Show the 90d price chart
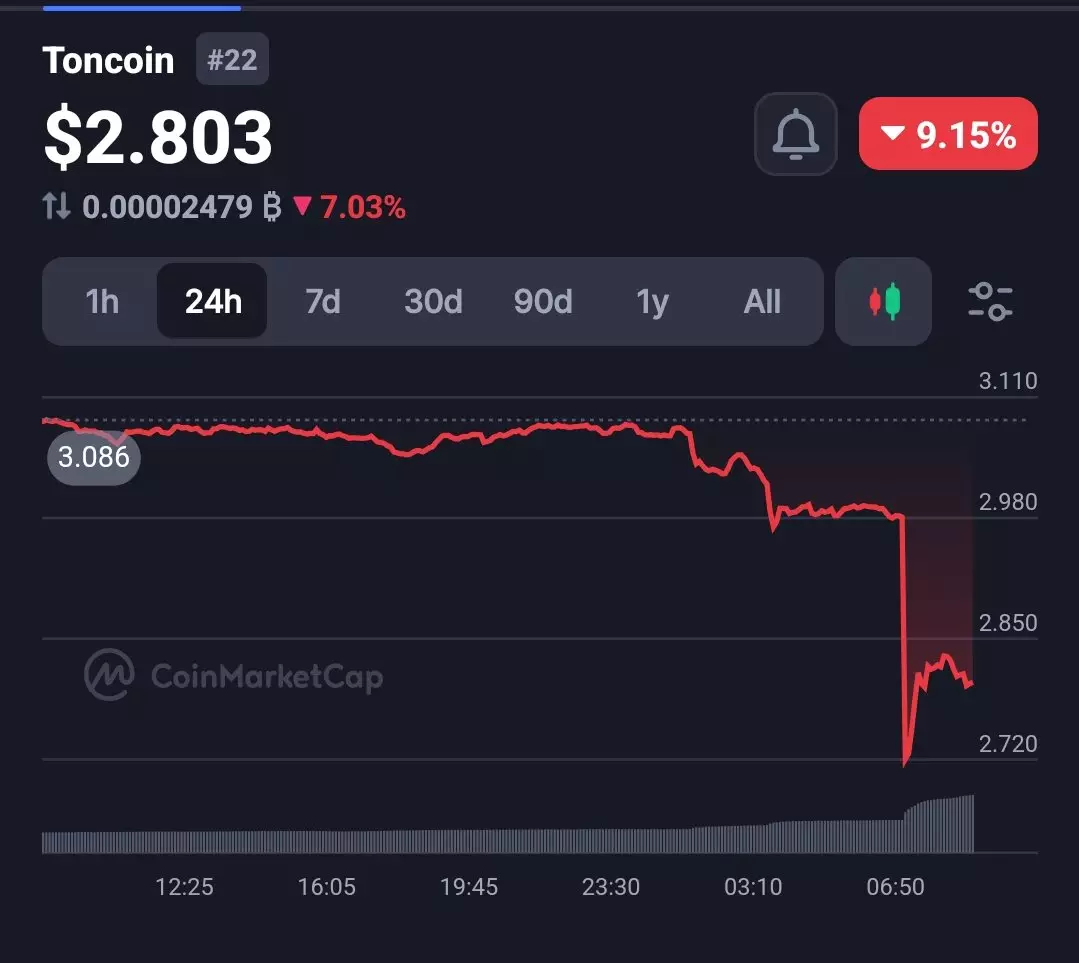This screenshot has width=1079, height=963. click(542, 301)
